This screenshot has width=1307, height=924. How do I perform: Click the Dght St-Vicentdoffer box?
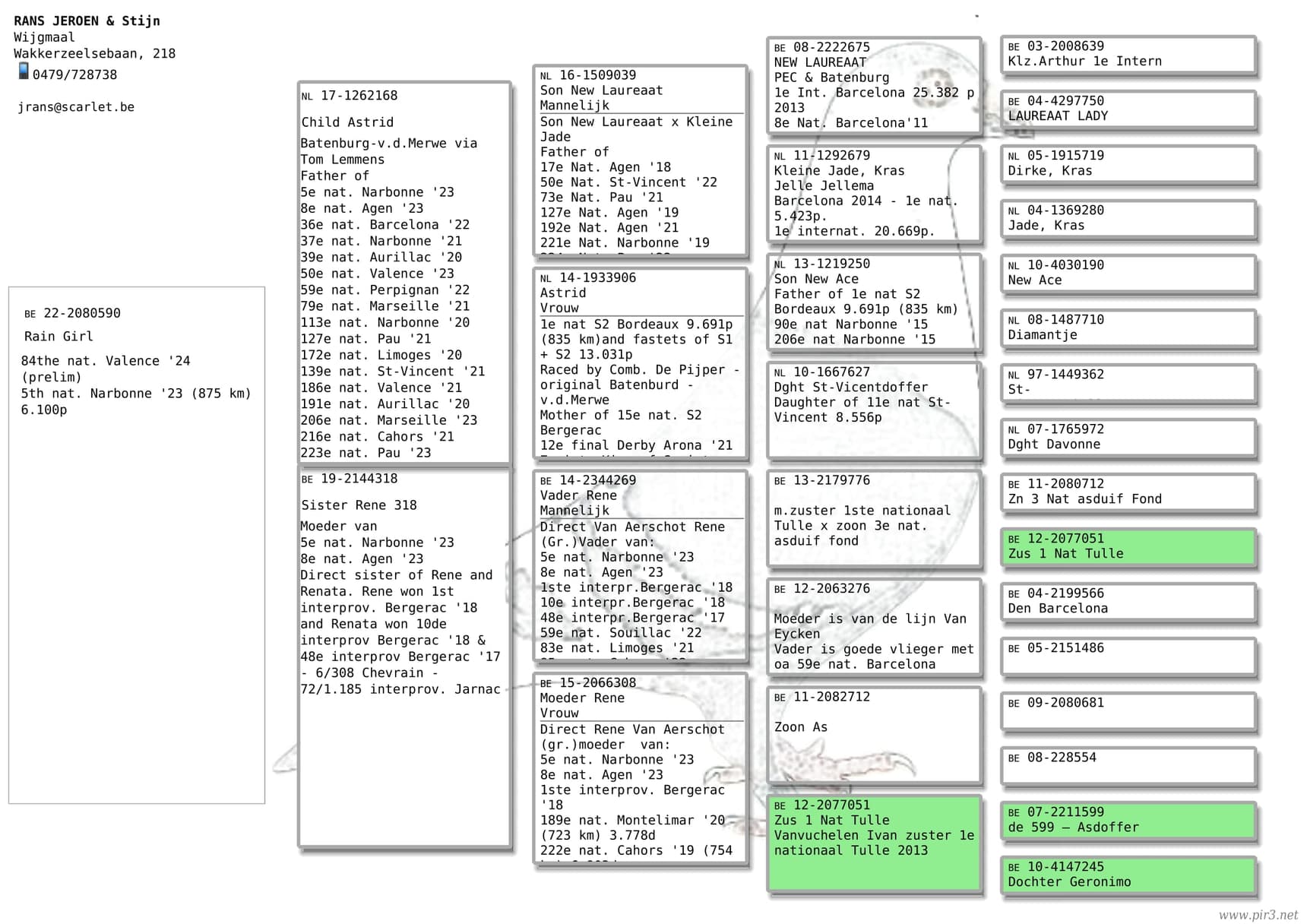(x=873, y=410)
